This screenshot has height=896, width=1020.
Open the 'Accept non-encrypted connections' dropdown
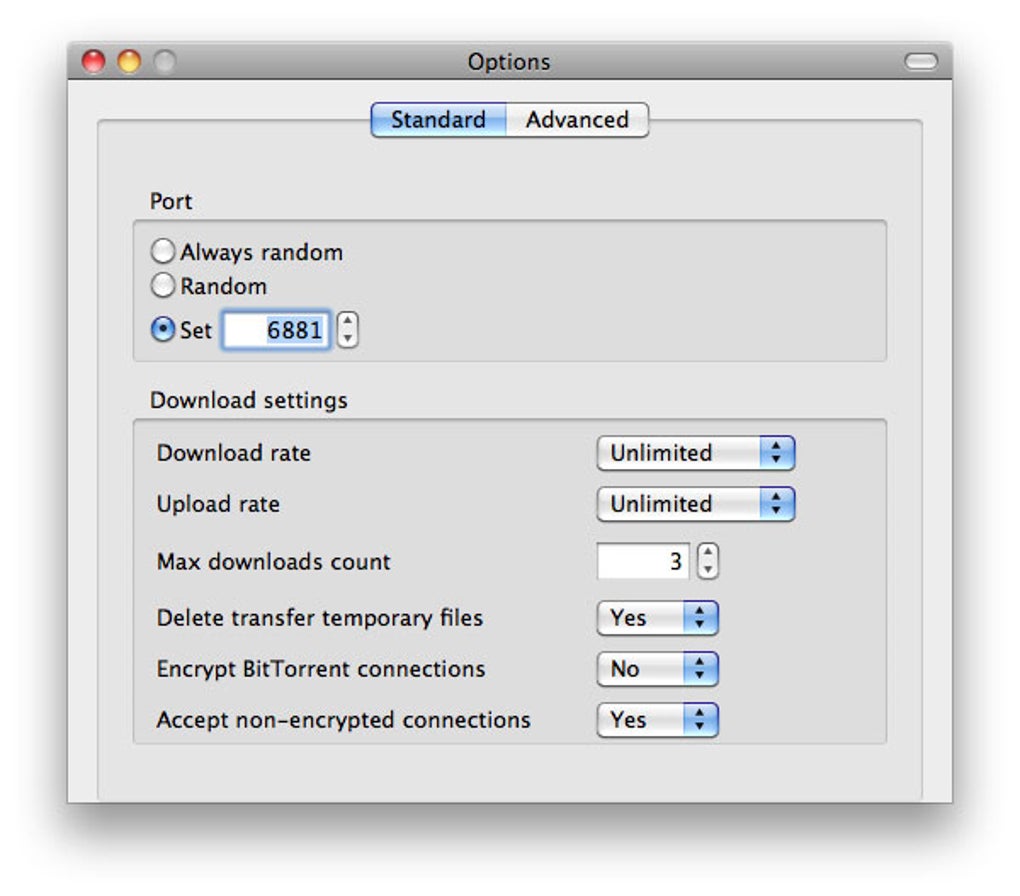[656, 720]
